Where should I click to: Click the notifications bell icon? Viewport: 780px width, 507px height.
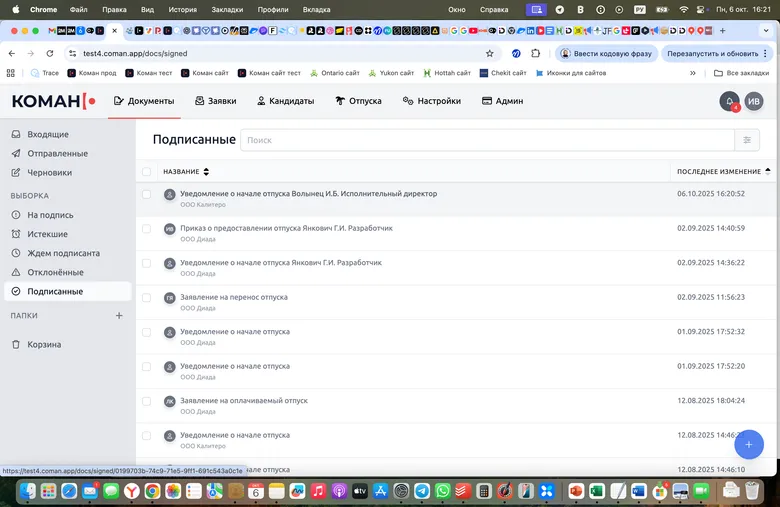[729, 101]
